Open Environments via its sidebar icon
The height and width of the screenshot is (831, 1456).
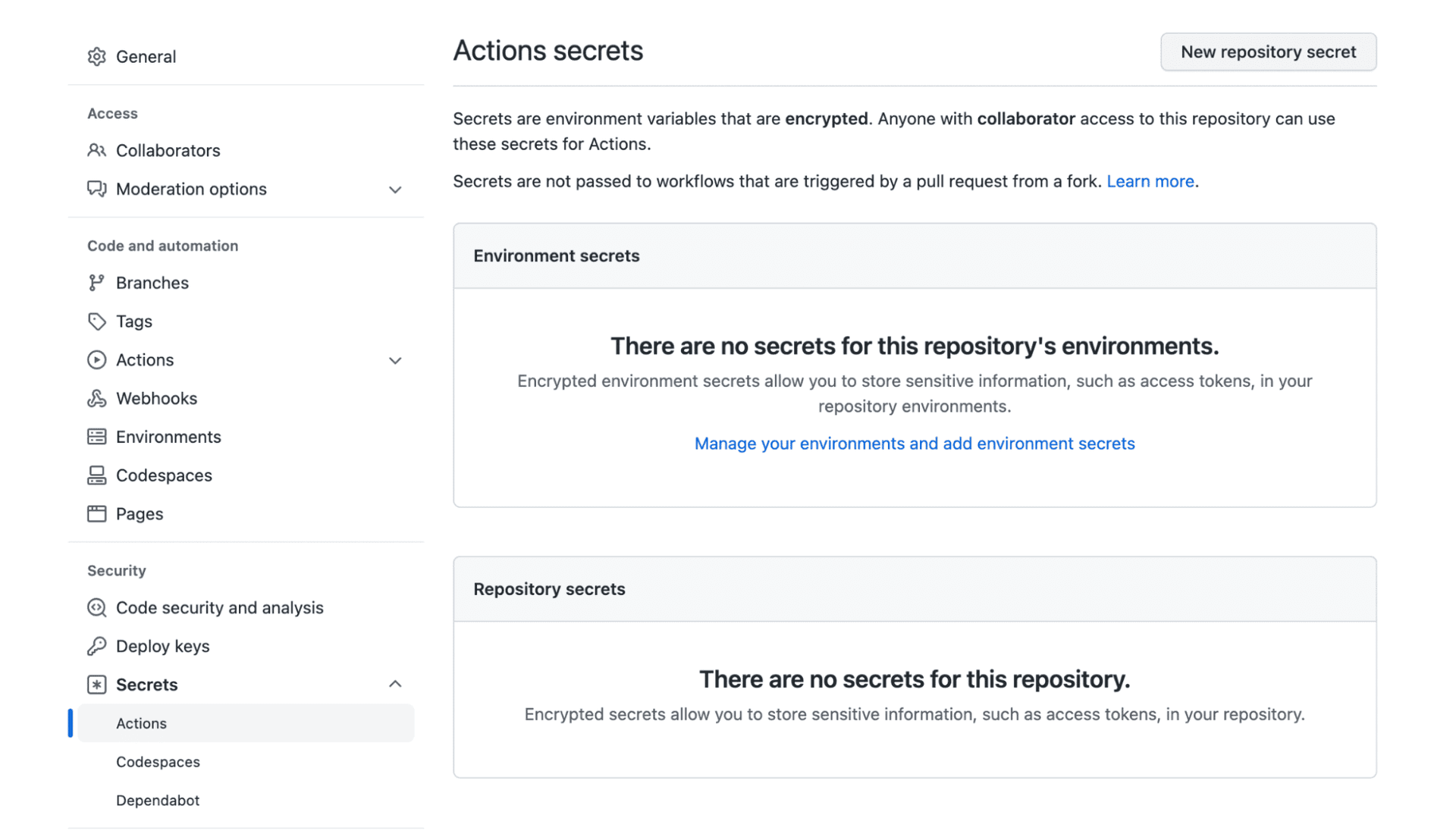tap(97, 436)
